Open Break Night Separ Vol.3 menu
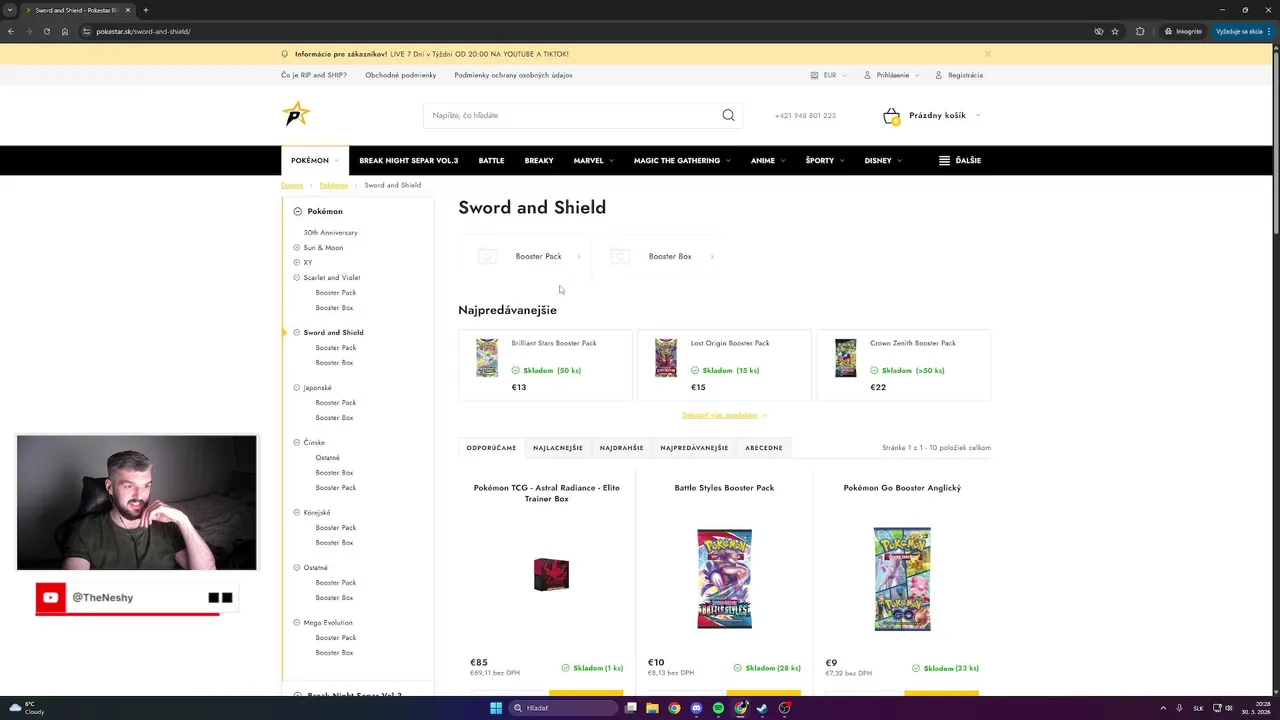 click(408, 160)
